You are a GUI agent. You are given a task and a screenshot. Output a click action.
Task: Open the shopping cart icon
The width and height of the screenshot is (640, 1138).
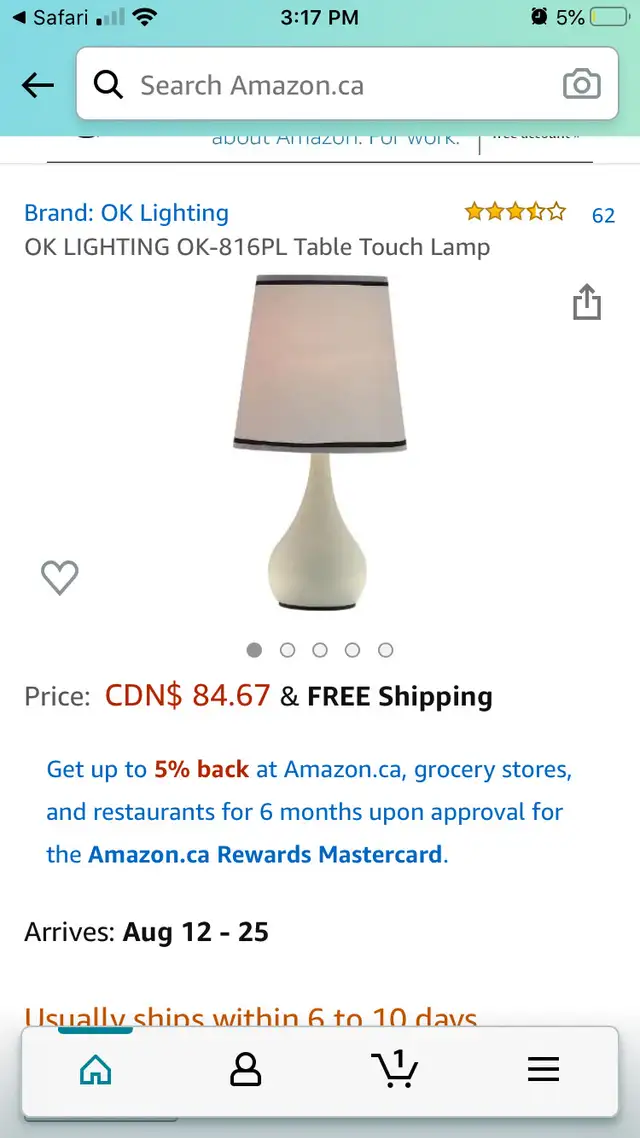pos(395,1068)
